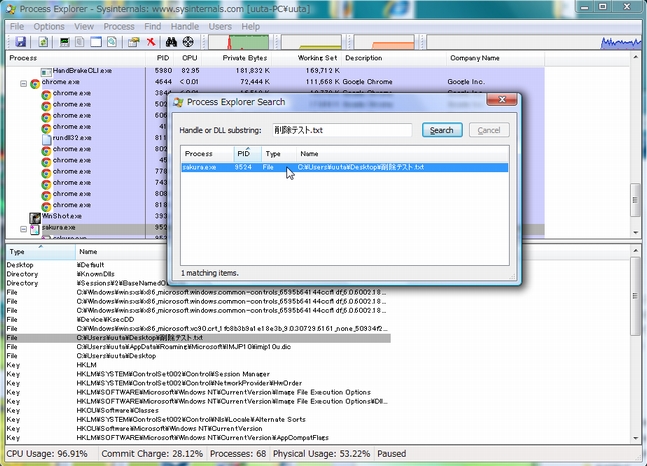Sort main list by Process column header
Screen dimensions: 647x466
point(76,58)
